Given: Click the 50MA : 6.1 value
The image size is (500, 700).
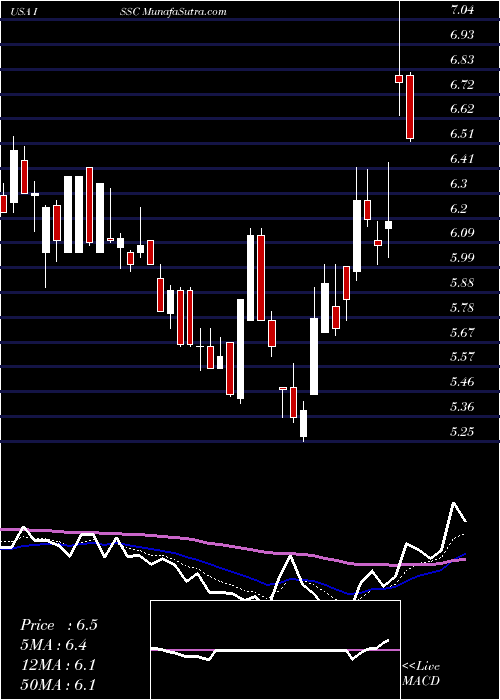Looking at the screenshot, I should pyautogui.click(x=58, y=685).
